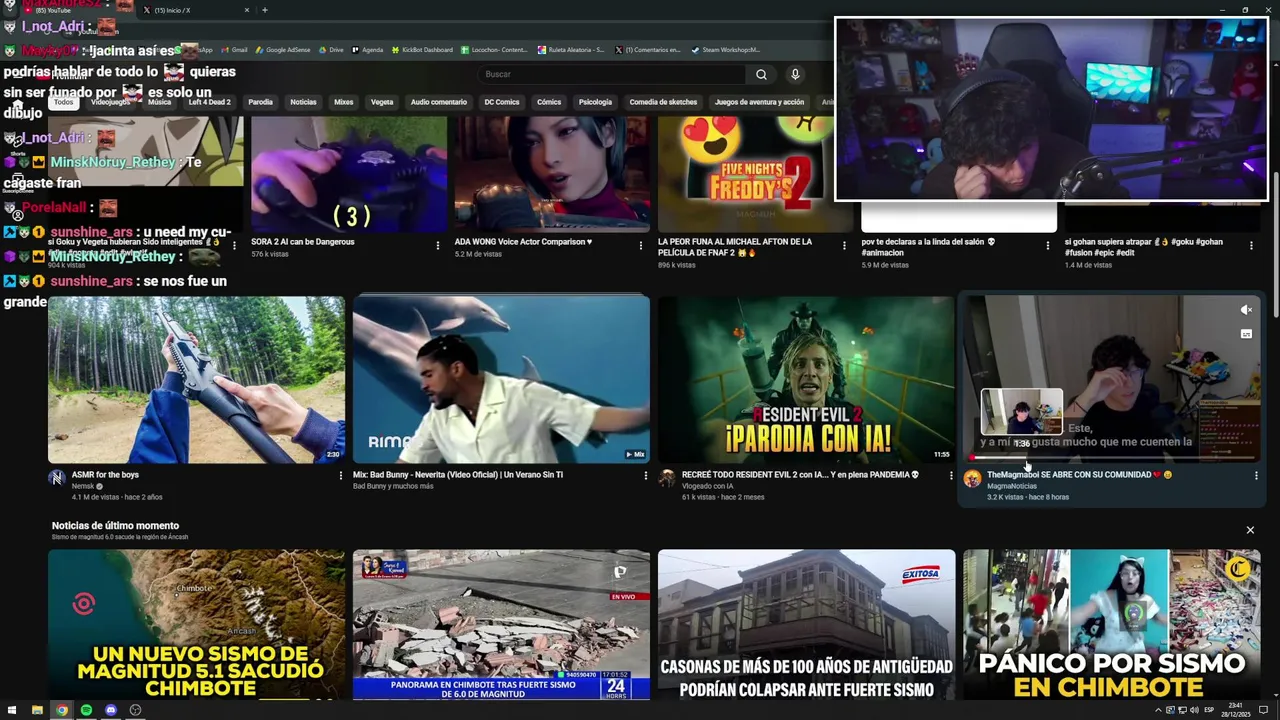This screenshot has height=720, width=1280.
Task: Open Windows Start menu
Action: pyautogui.click(x=12, y=710)
